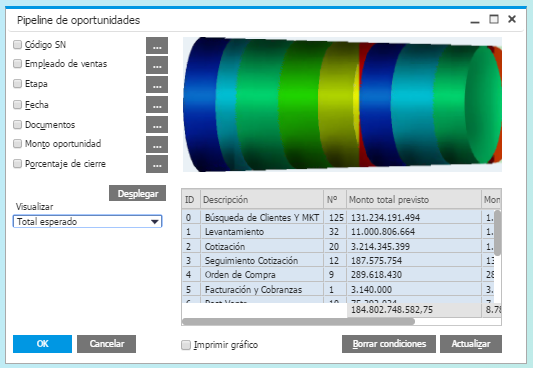Click the amount 187.575.754
Viewport: 533px width, 368px height.
376,261
